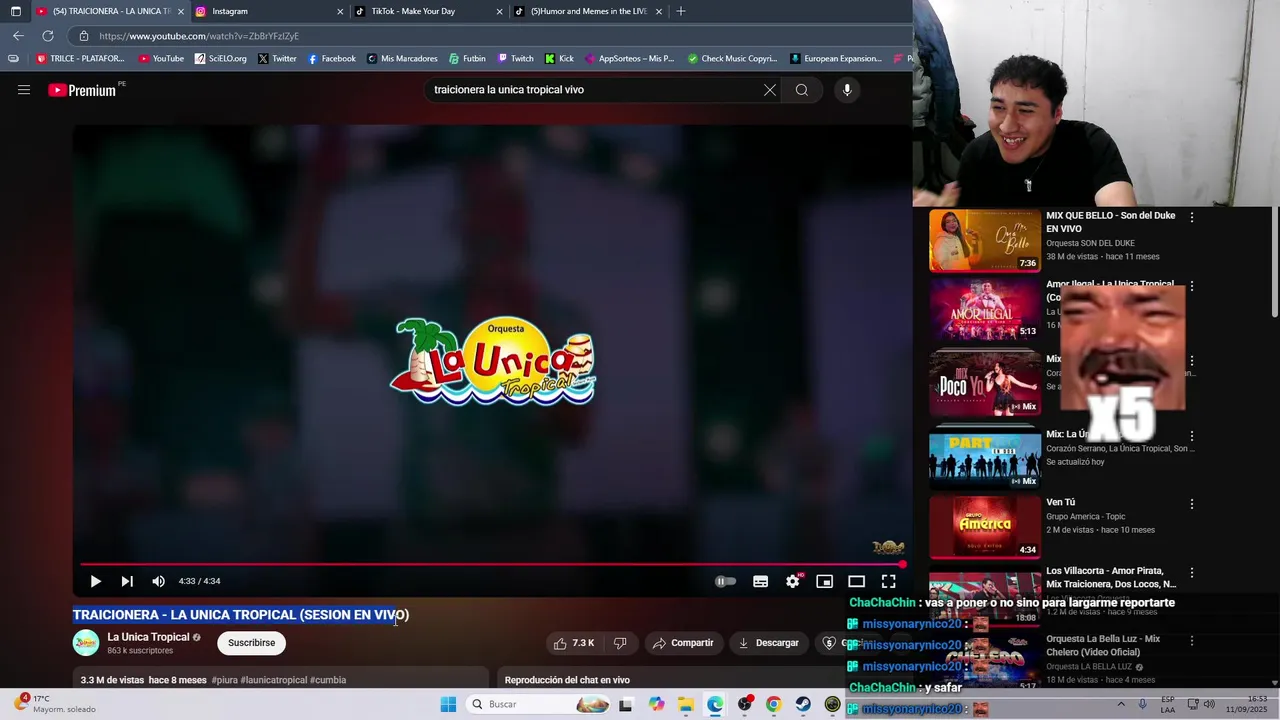Screen dimensions: 1280x720
Task: Open a new browser tab
Action: pyautogui.click(x=681, y=11)
